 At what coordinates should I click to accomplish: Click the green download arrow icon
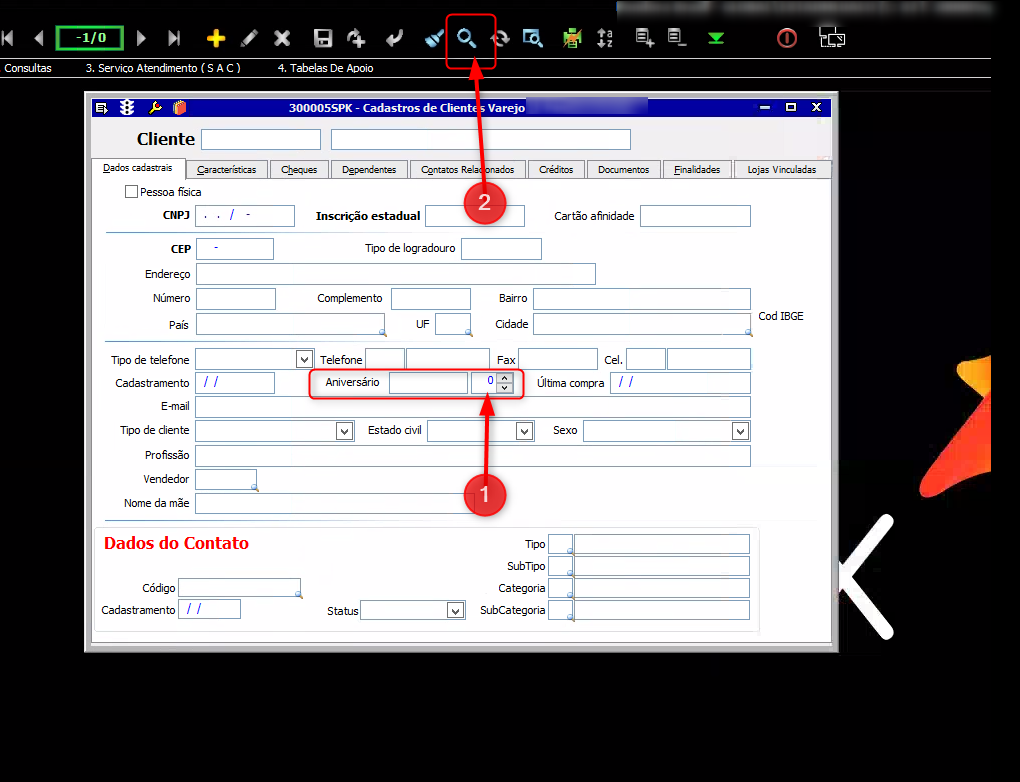point(716,38)
